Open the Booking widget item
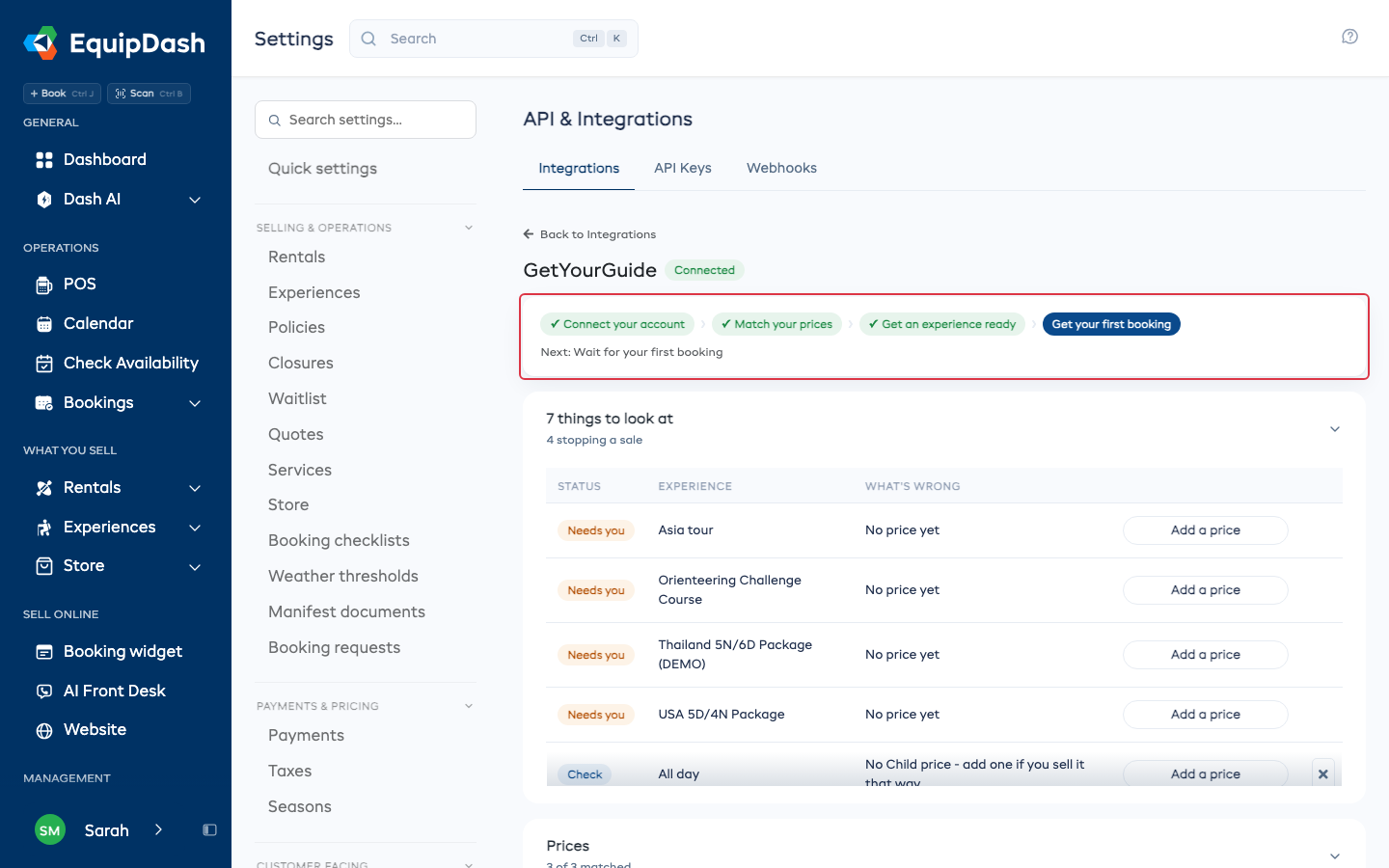Viewport: 1389px width, 868px height. coord(123,652)
